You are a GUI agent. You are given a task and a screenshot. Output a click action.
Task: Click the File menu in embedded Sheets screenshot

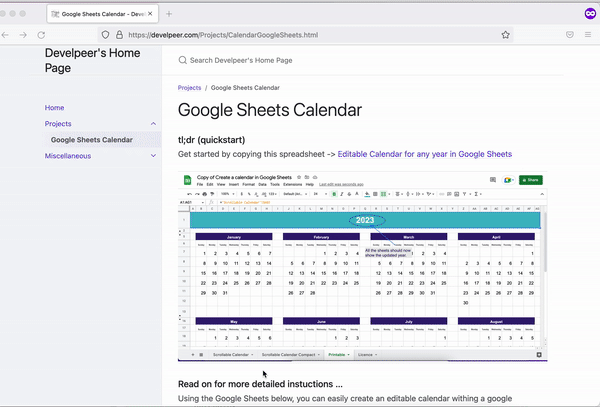coord(200,184)
